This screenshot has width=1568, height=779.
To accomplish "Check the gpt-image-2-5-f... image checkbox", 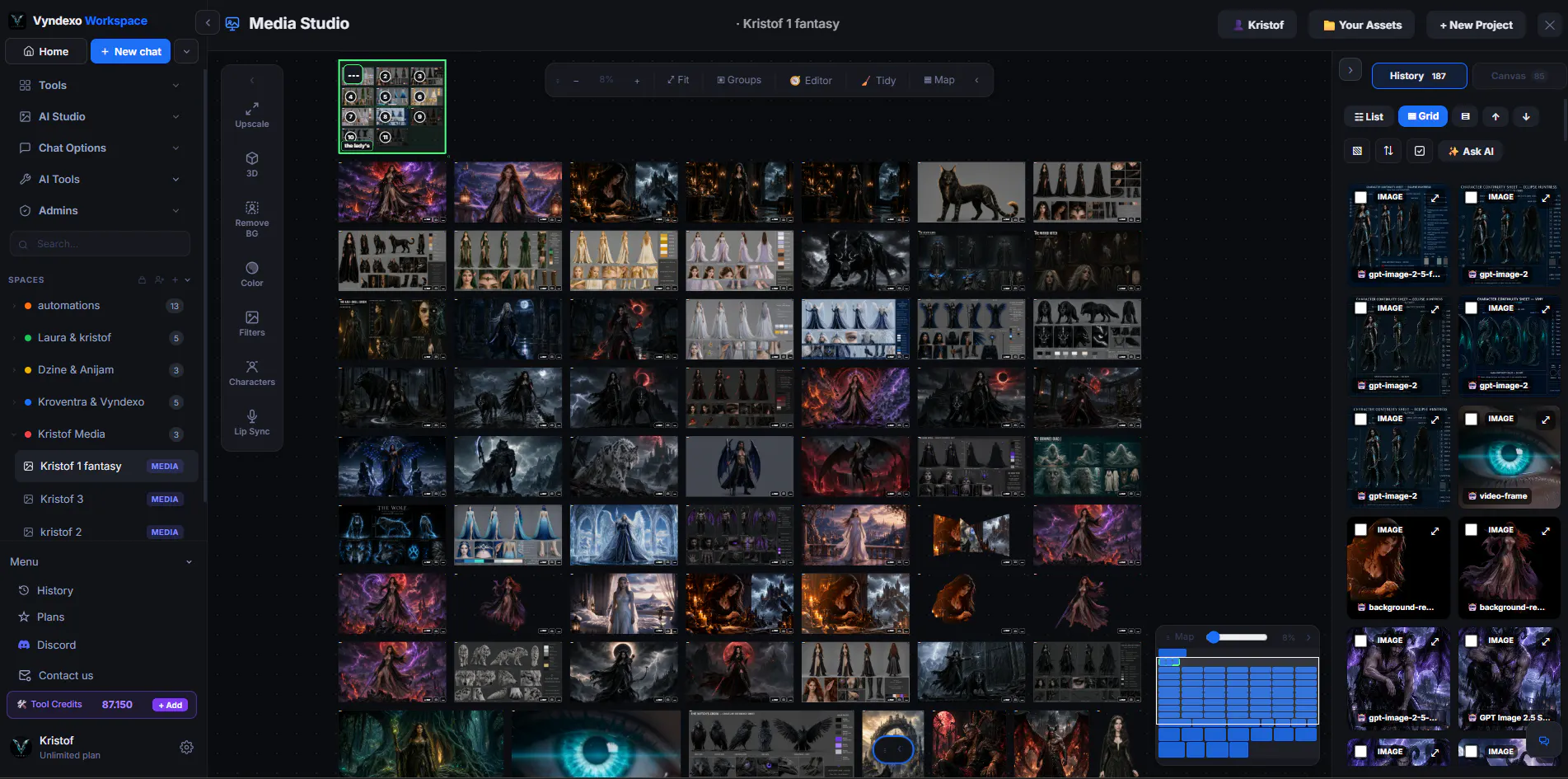I will coord(1360,197).
